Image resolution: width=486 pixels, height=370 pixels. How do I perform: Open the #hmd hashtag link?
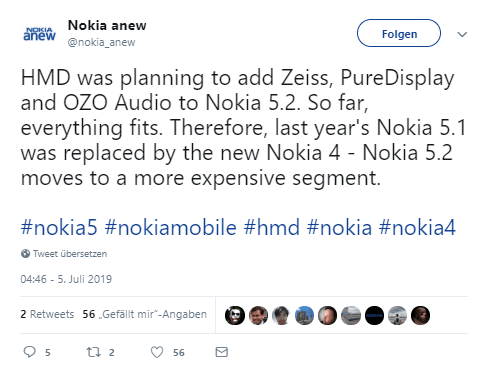(x=272, y=228)
